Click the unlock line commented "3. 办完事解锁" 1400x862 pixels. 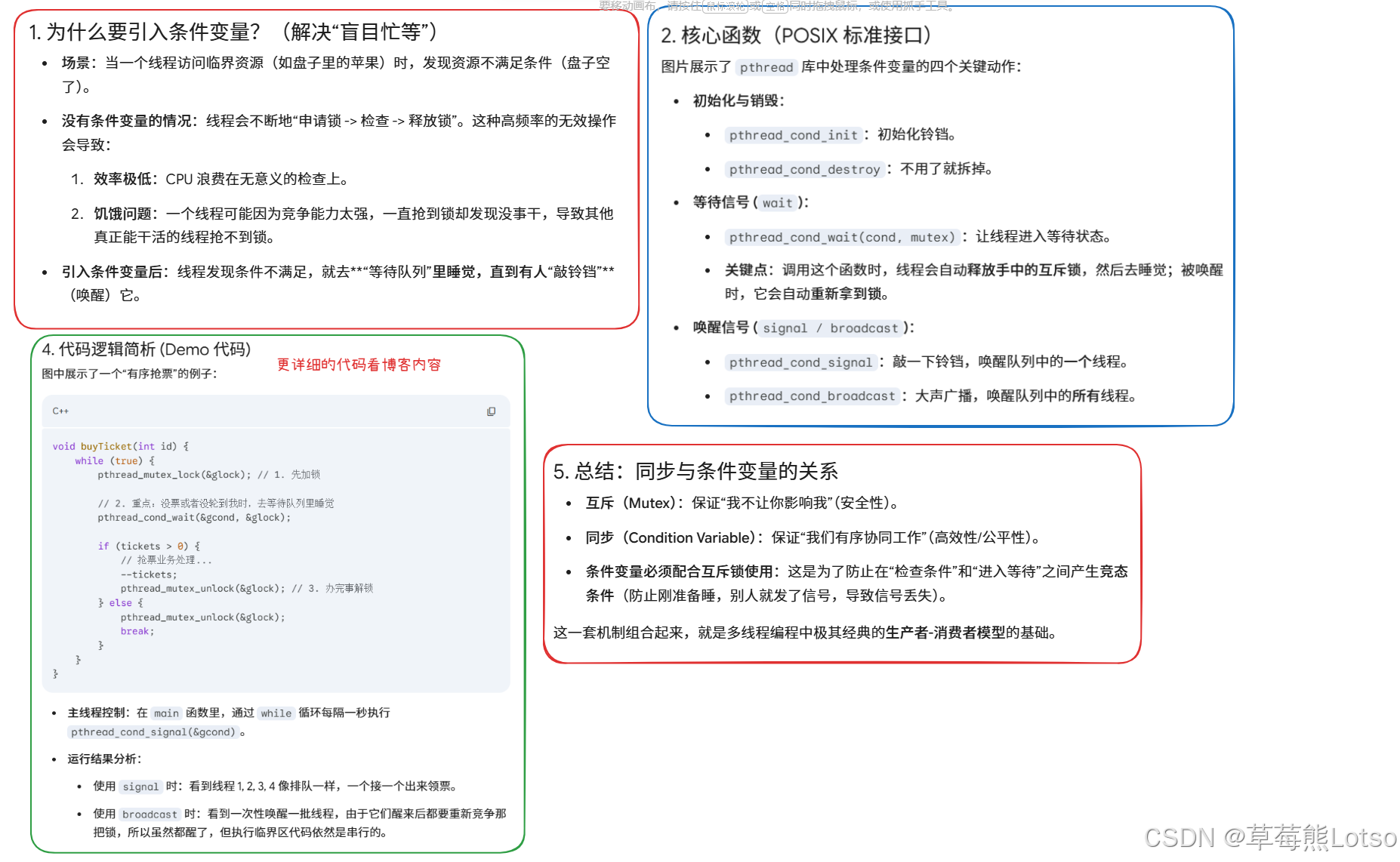247,589
